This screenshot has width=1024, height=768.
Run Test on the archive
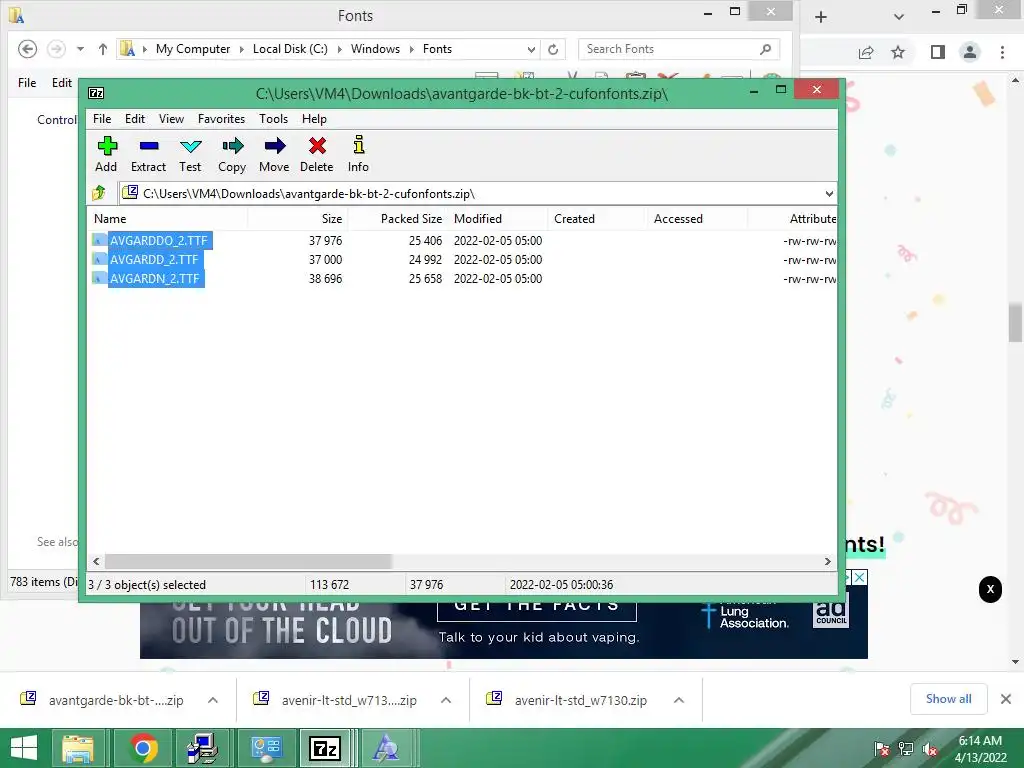pos(190,154)
